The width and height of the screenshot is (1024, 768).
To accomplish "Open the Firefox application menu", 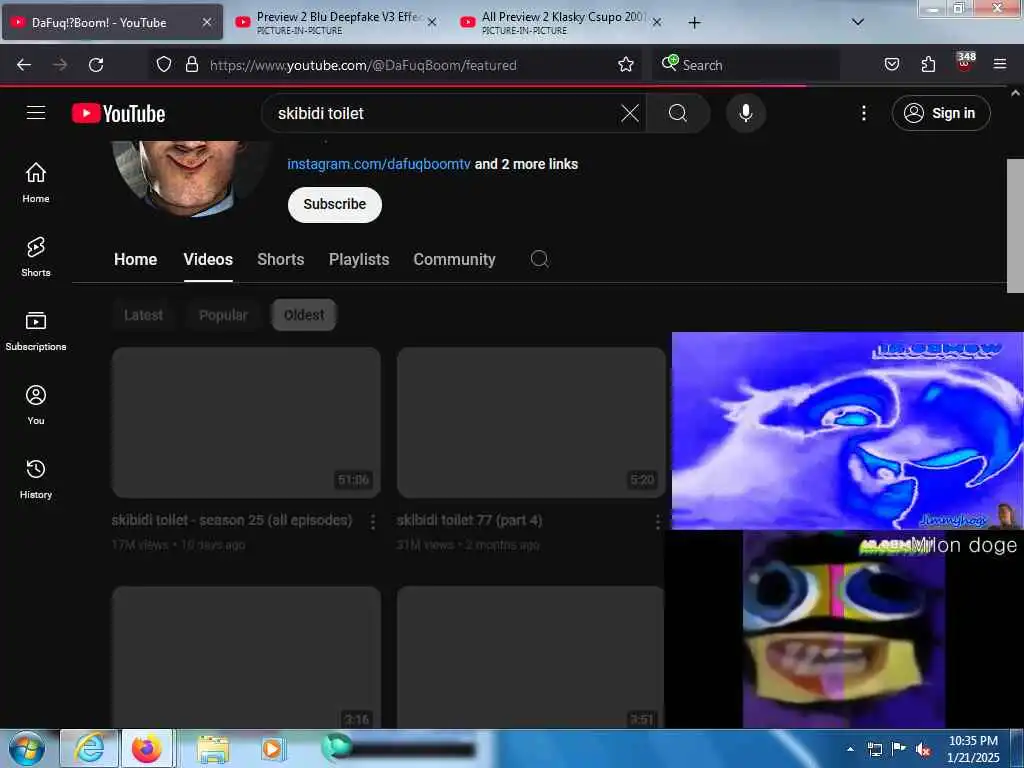I will point(999,64).
